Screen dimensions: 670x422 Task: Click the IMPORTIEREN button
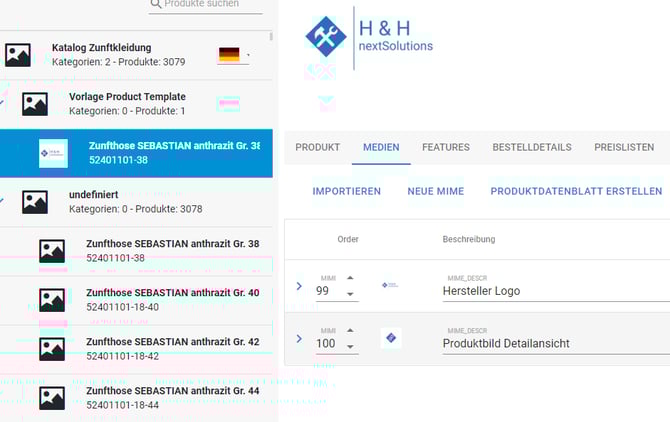(x=347, y=191)
